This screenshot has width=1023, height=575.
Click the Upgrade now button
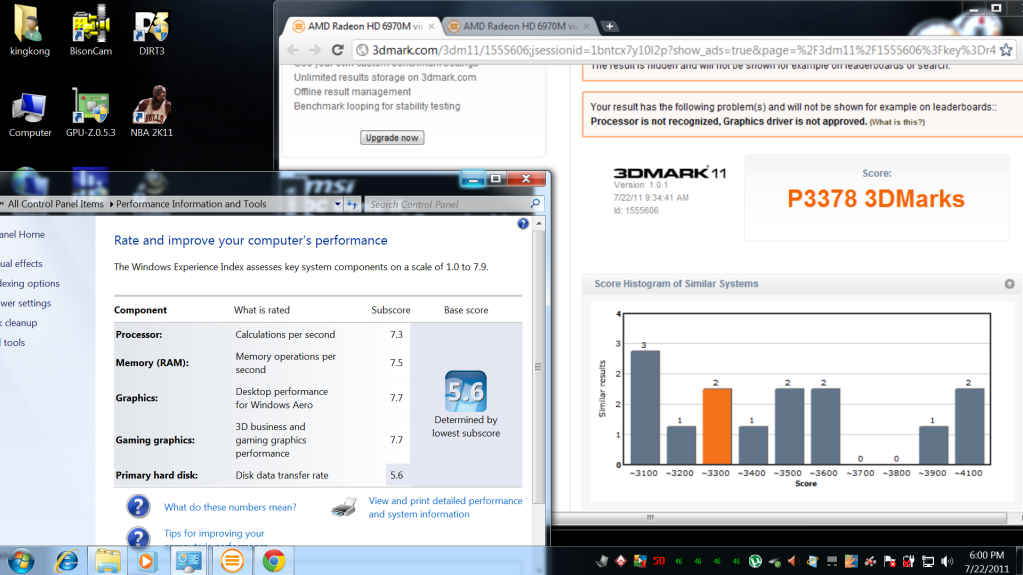pos(392,138)
